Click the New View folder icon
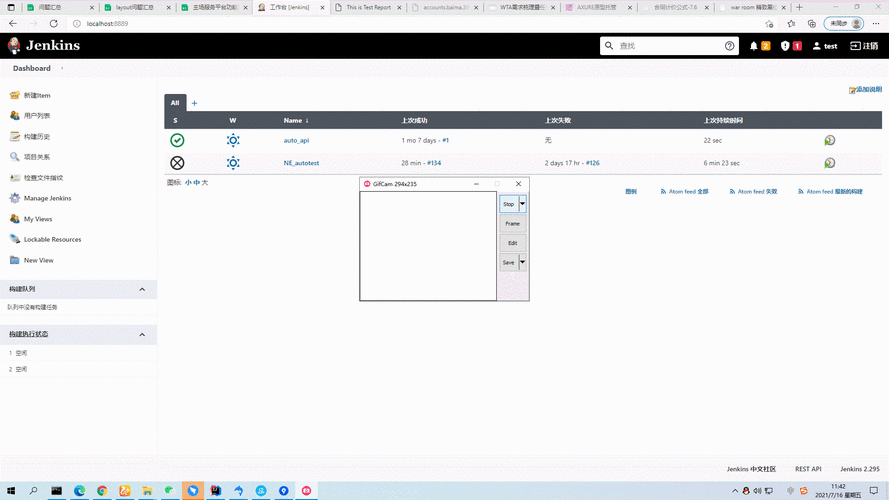 click(15, 260)
